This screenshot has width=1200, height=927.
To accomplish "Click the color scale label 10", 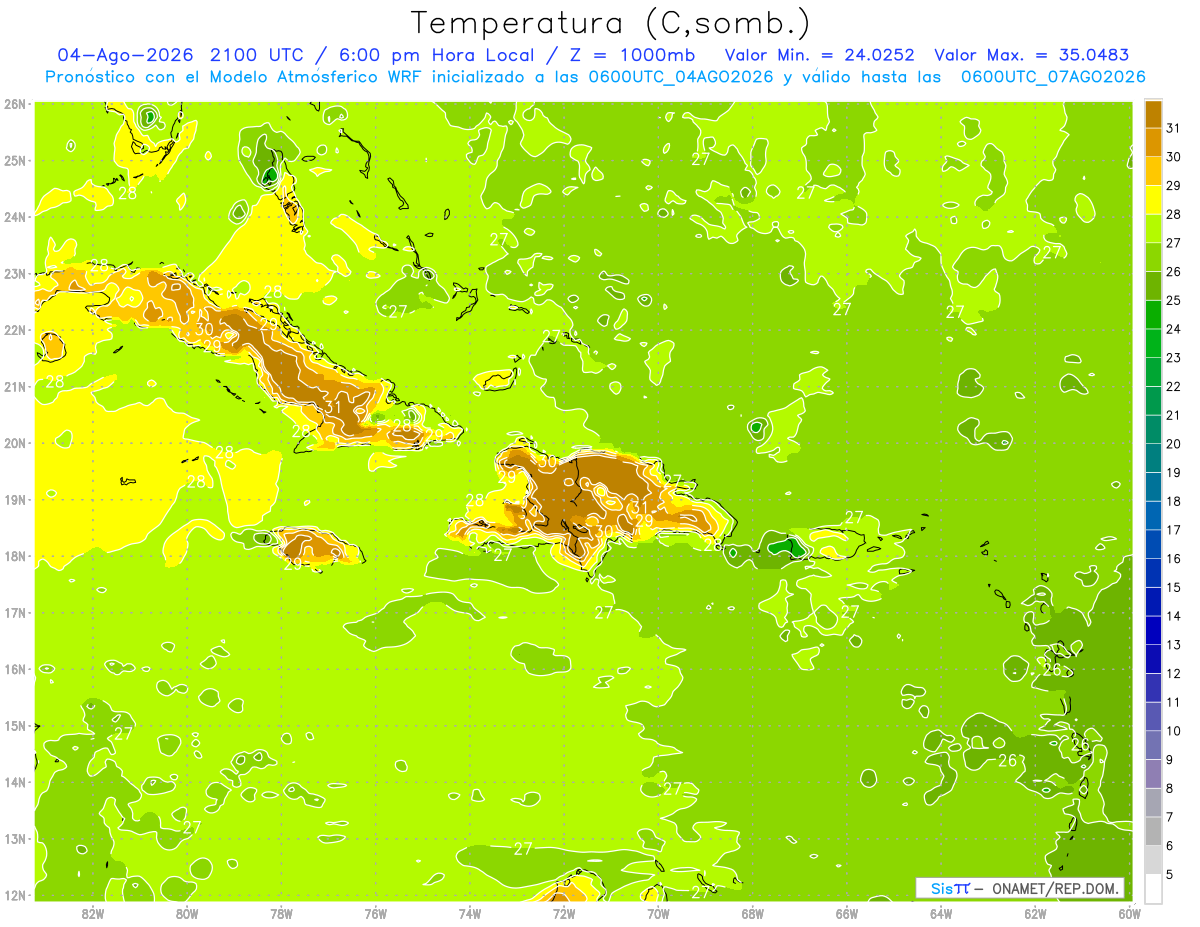I will (x=1174, y=731).
